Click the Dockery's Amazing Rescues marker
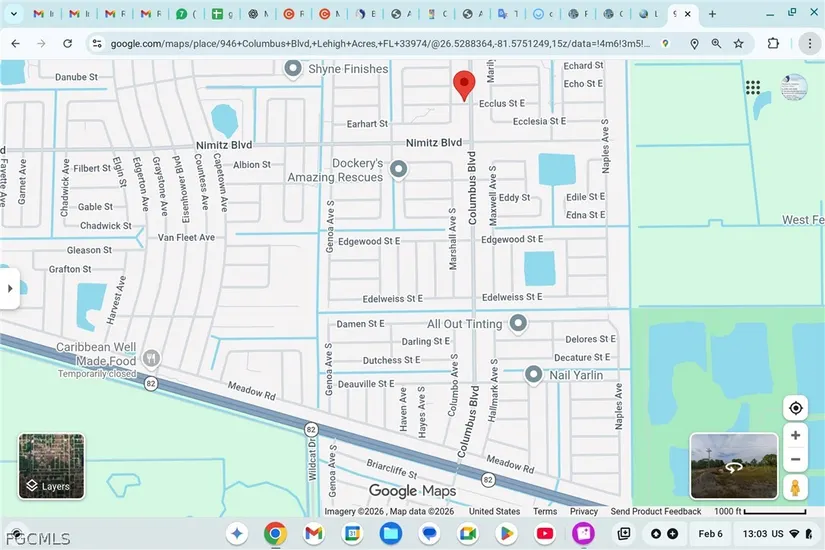The height and width of the screenshot is (550, 825). click(x=399, y=169)
